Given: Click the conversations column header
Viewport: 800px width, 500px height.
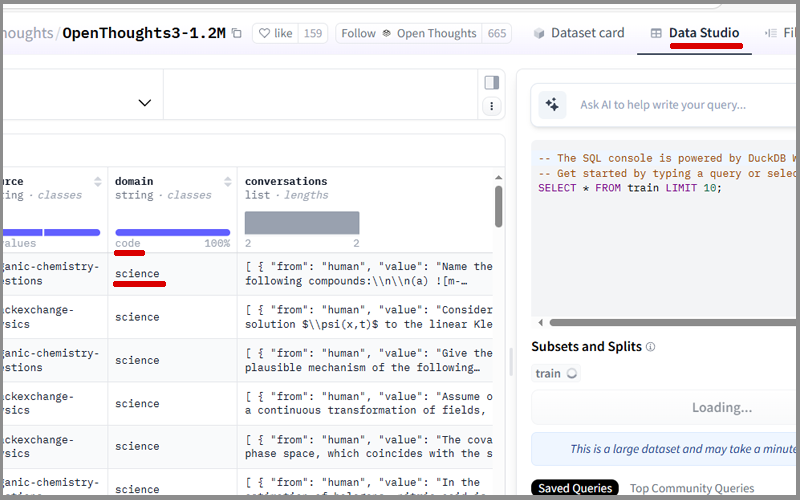Looking at the screenshot, I should click(x=286, y=182).
